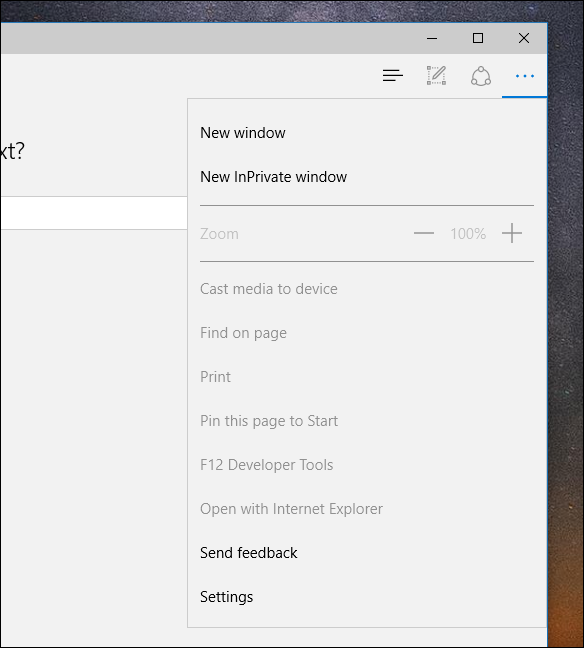Image resolution: width=584 pixels, height=648 pixels.
Task: Zoom in with the plus button
Action: (512, 233)
